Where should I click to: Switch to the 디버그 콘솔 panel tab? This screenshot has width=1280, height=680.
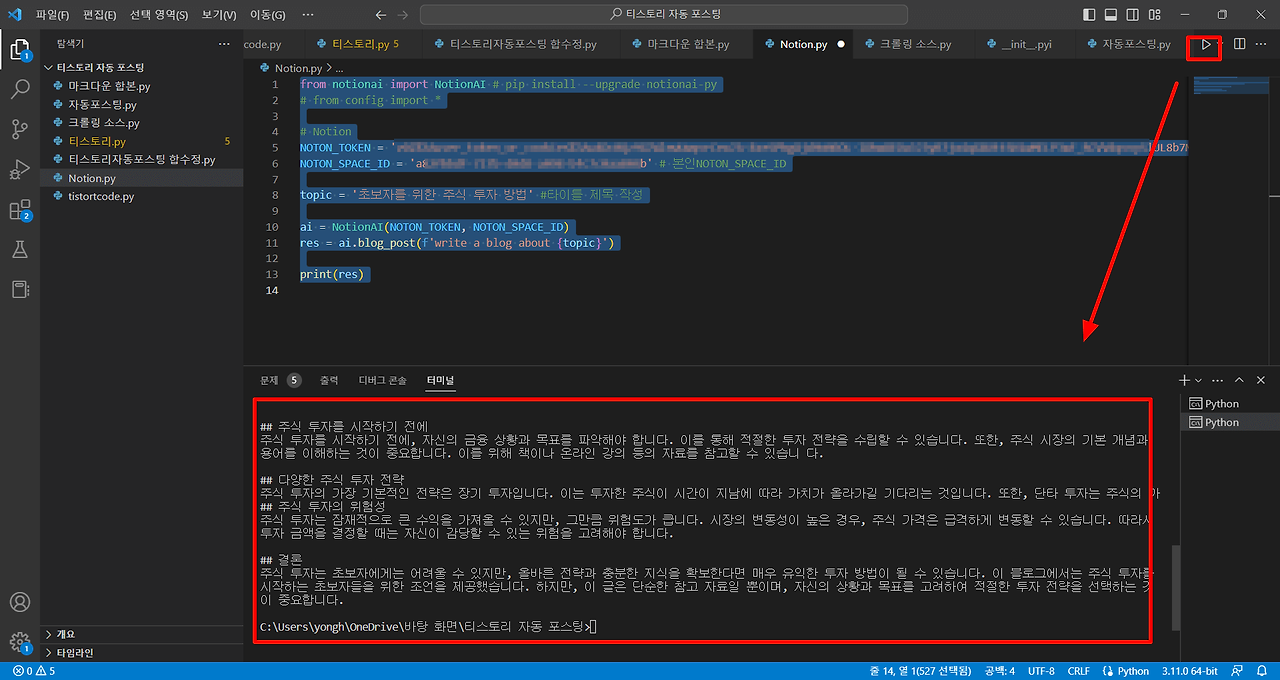tap(383, 380)
